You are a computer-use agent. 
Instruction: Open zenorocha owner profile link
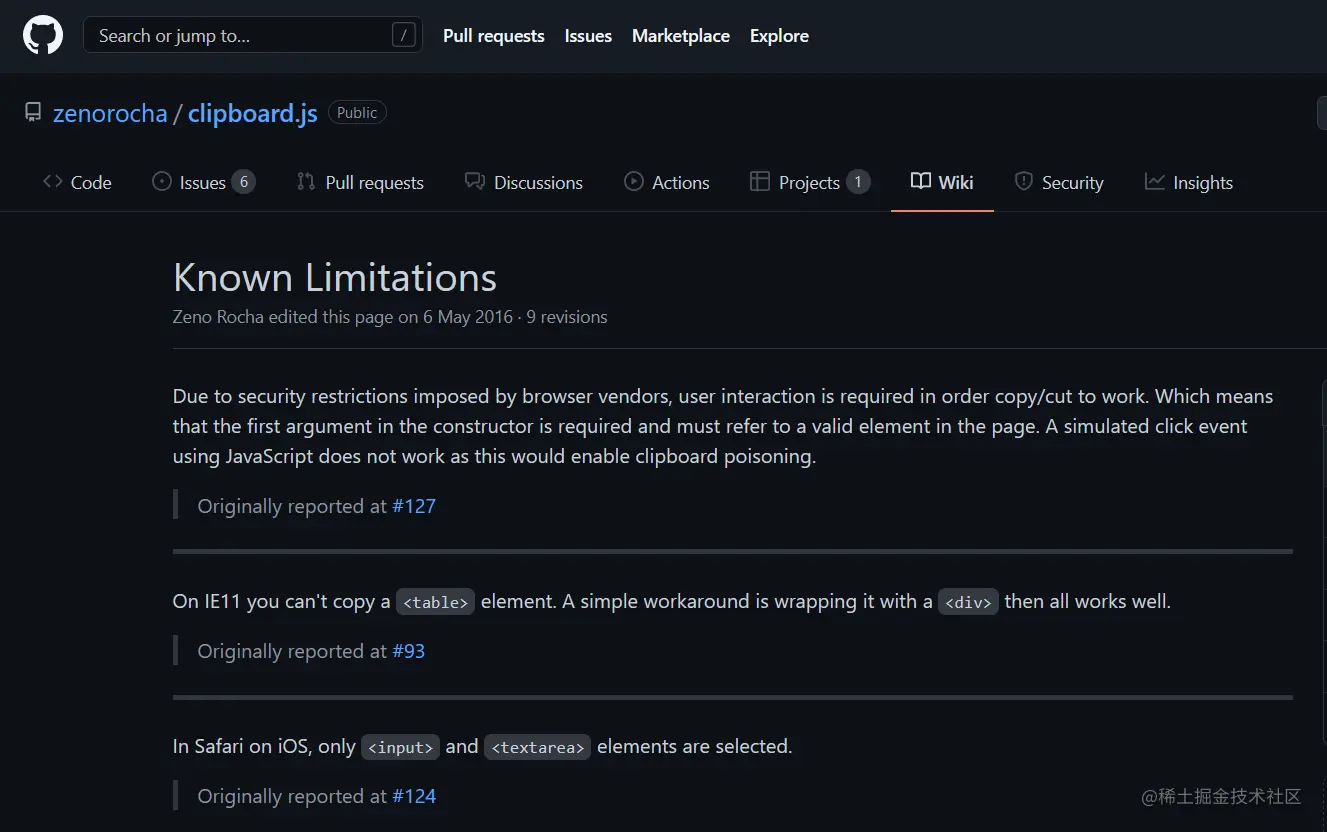coord(110,113)
